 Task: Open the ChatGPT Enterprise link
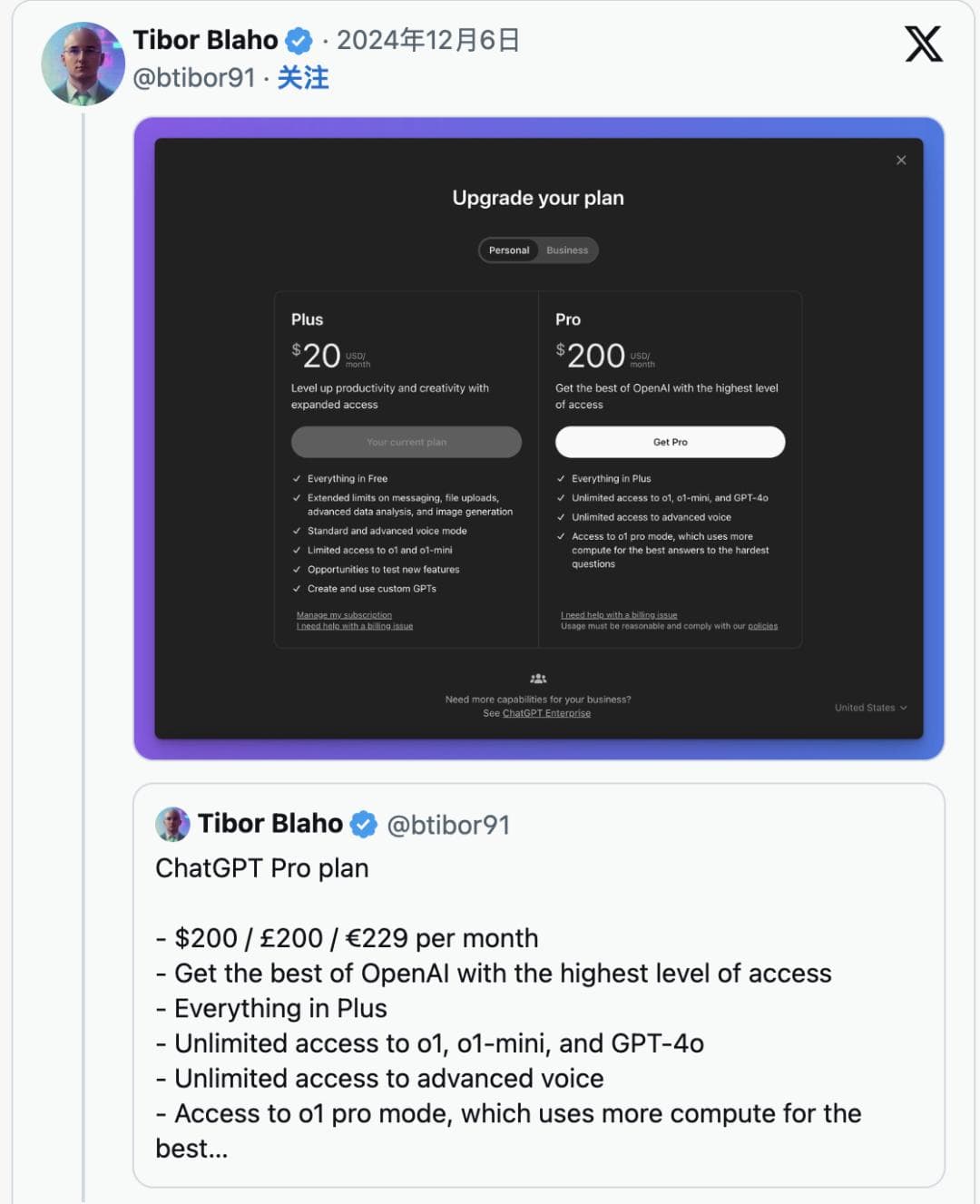tap(546, 713)
